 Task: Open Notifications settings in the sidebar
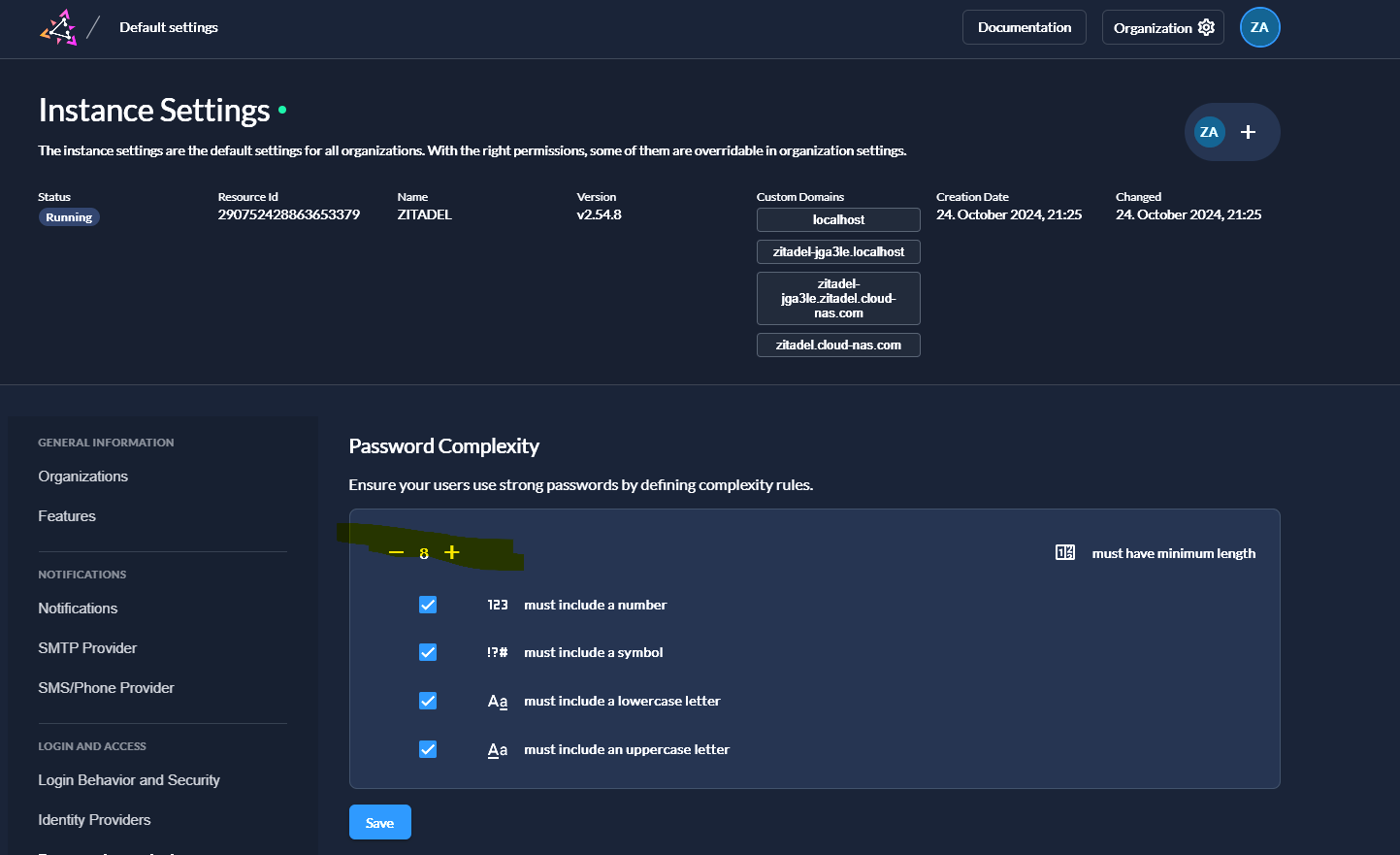[x=78, y=608]
